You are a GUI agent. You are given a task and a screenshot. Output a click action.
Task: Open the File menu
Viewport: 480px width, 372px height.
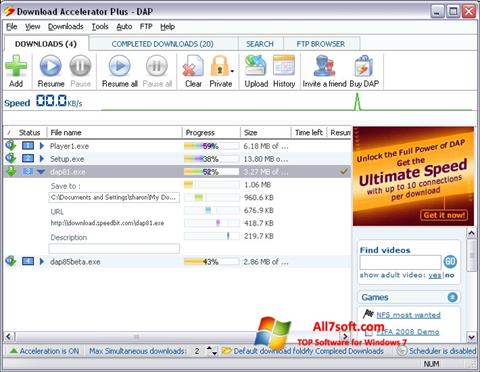coord(12,27)
